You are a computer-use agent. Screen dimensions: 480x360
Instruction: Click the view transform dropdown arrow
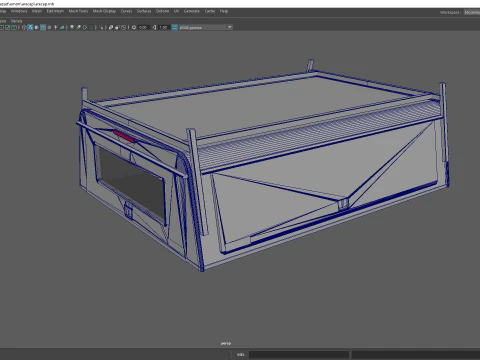230,27
